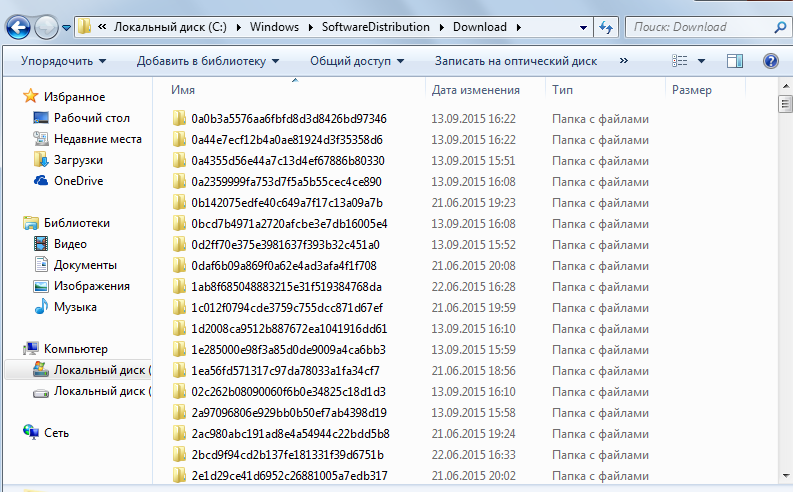Click the cloud icon beside OneDrive

tap(40, 181)
